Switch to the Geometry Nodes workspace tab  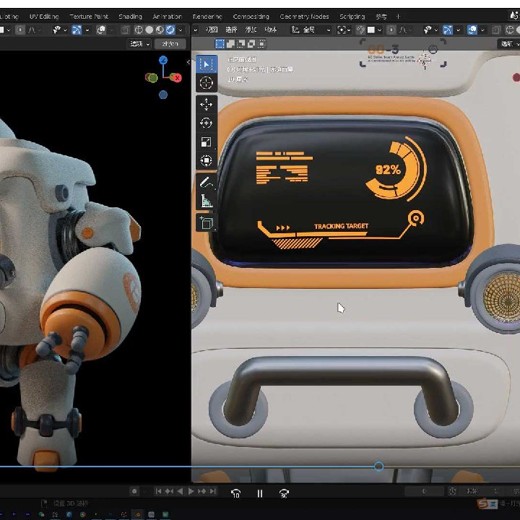coord(304,16)
